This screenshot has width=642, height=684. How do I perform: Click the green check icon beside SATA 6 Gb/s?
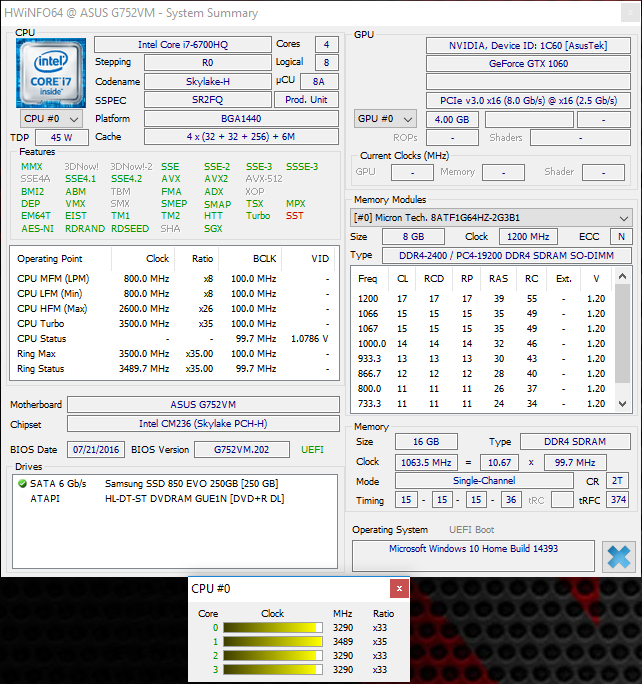[22, 484]
